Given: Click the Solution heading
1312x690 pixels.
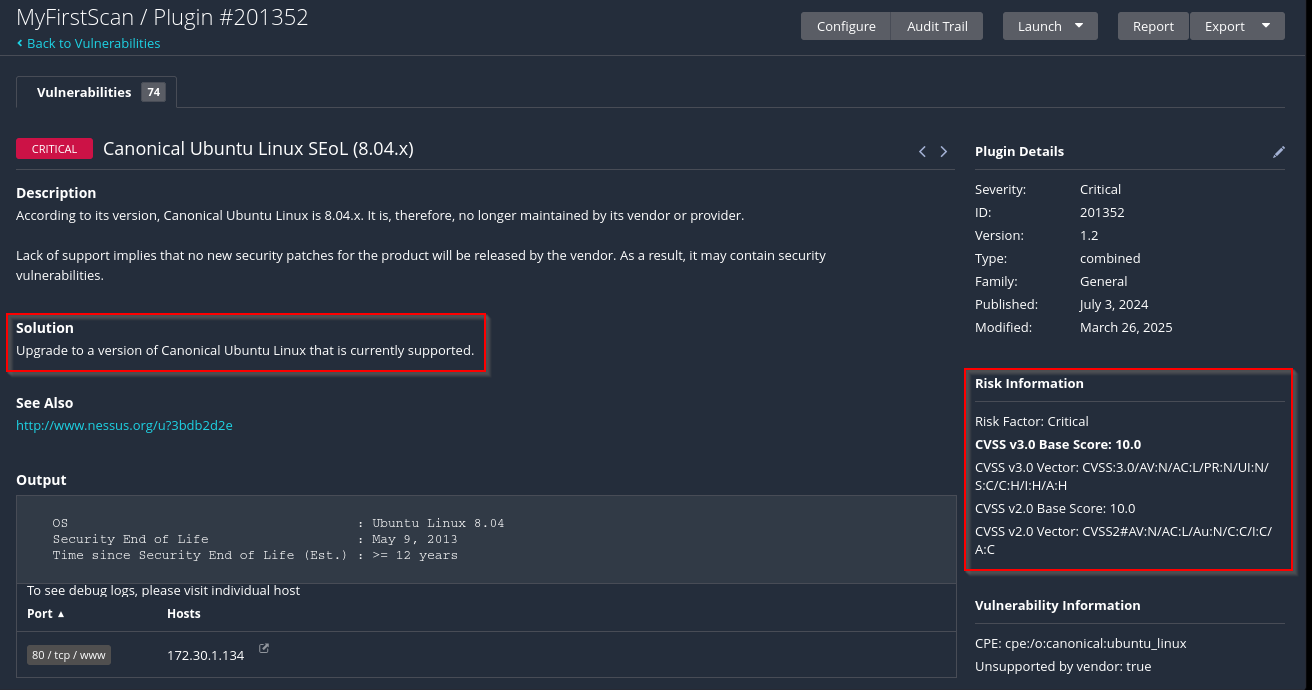Looking at the screenshot, I should (45, 328).
